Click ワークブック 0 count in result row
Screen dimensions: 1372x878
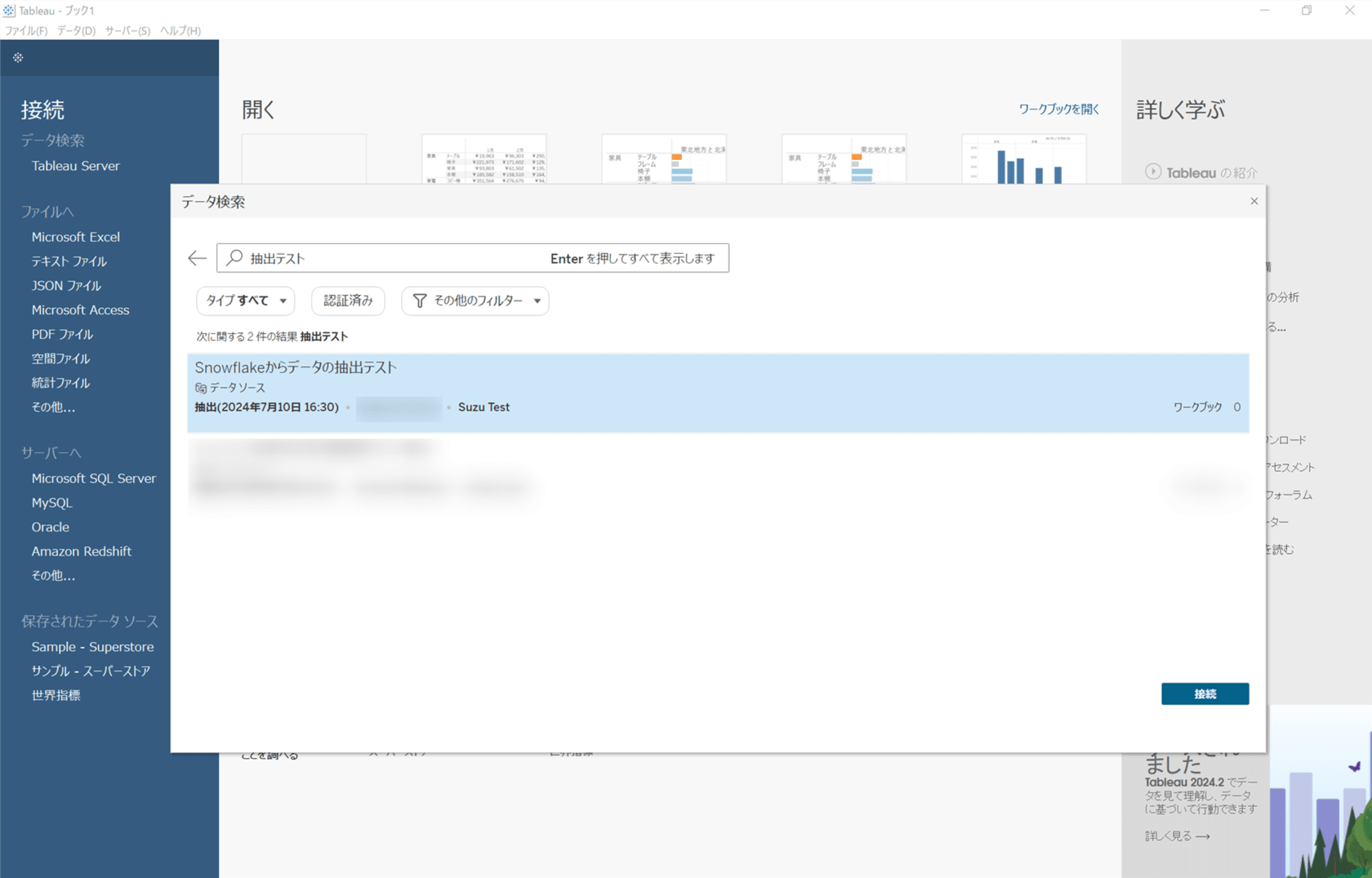1207,407
